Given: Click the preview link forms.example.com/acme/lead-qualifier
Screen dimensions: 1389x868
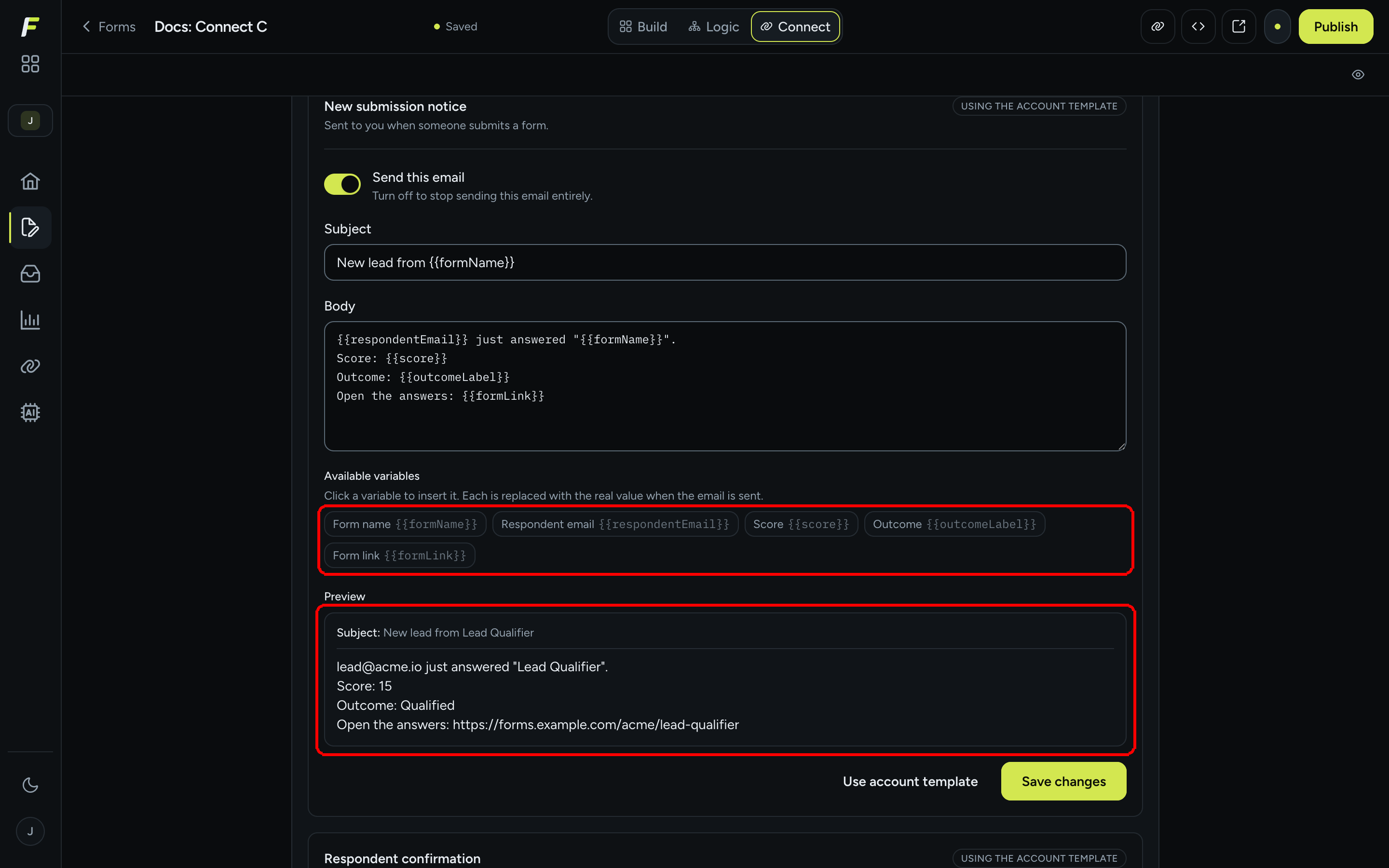Looking at the screenshot, I should (595, 724).
